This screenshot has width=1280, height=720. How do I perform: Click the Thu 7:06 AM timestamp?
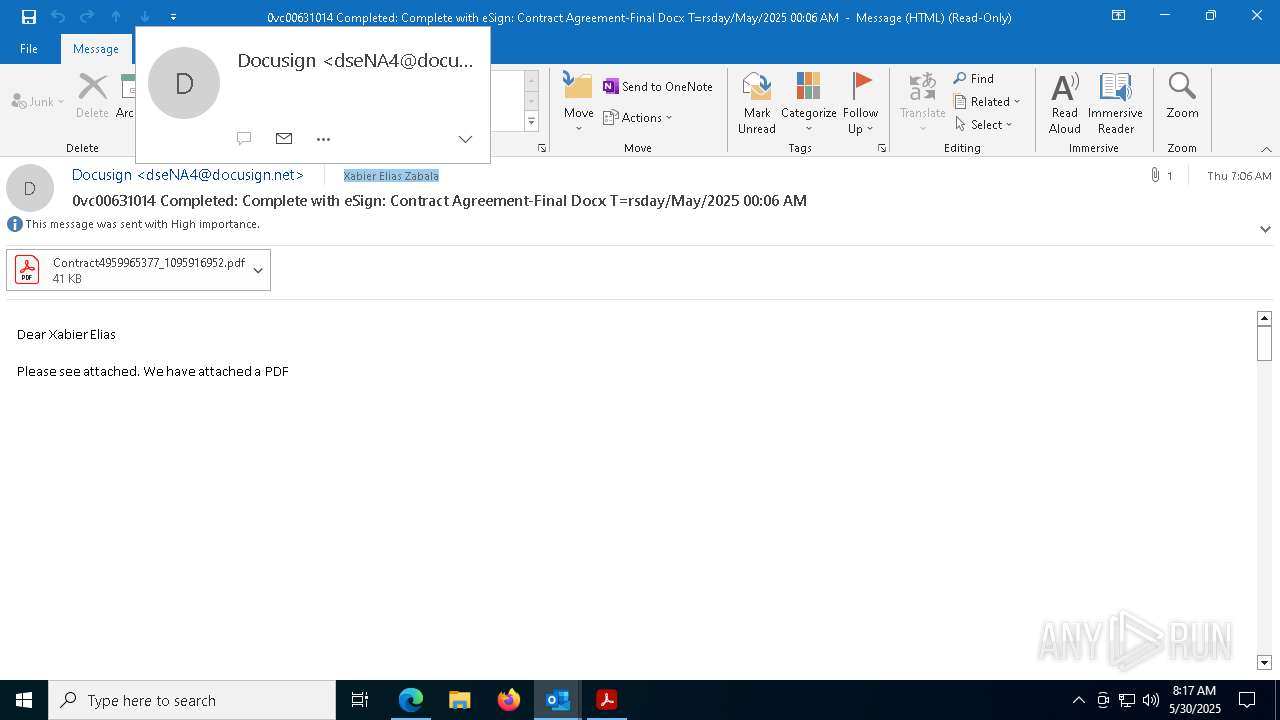pos(1239,176)
